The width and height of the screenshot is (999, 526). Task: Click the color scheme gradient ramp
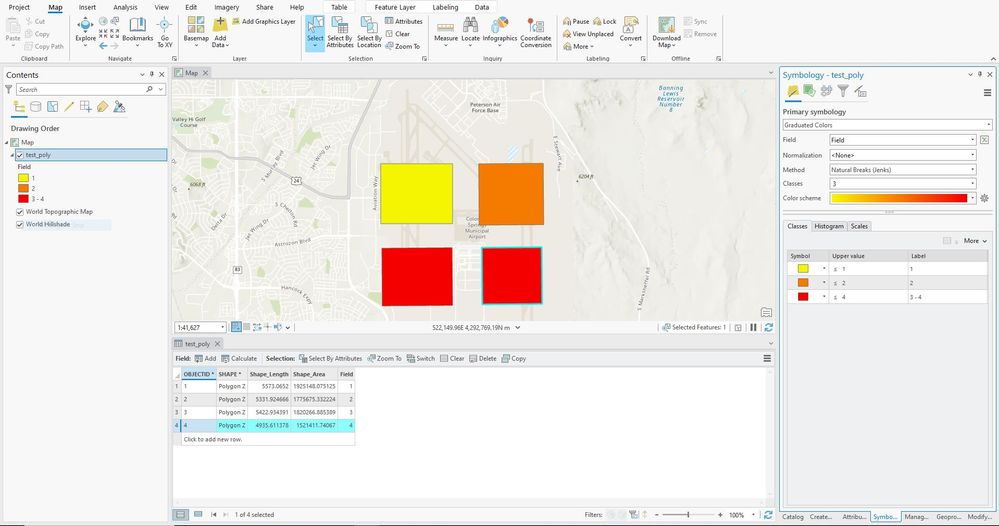[x=898, y=198]
